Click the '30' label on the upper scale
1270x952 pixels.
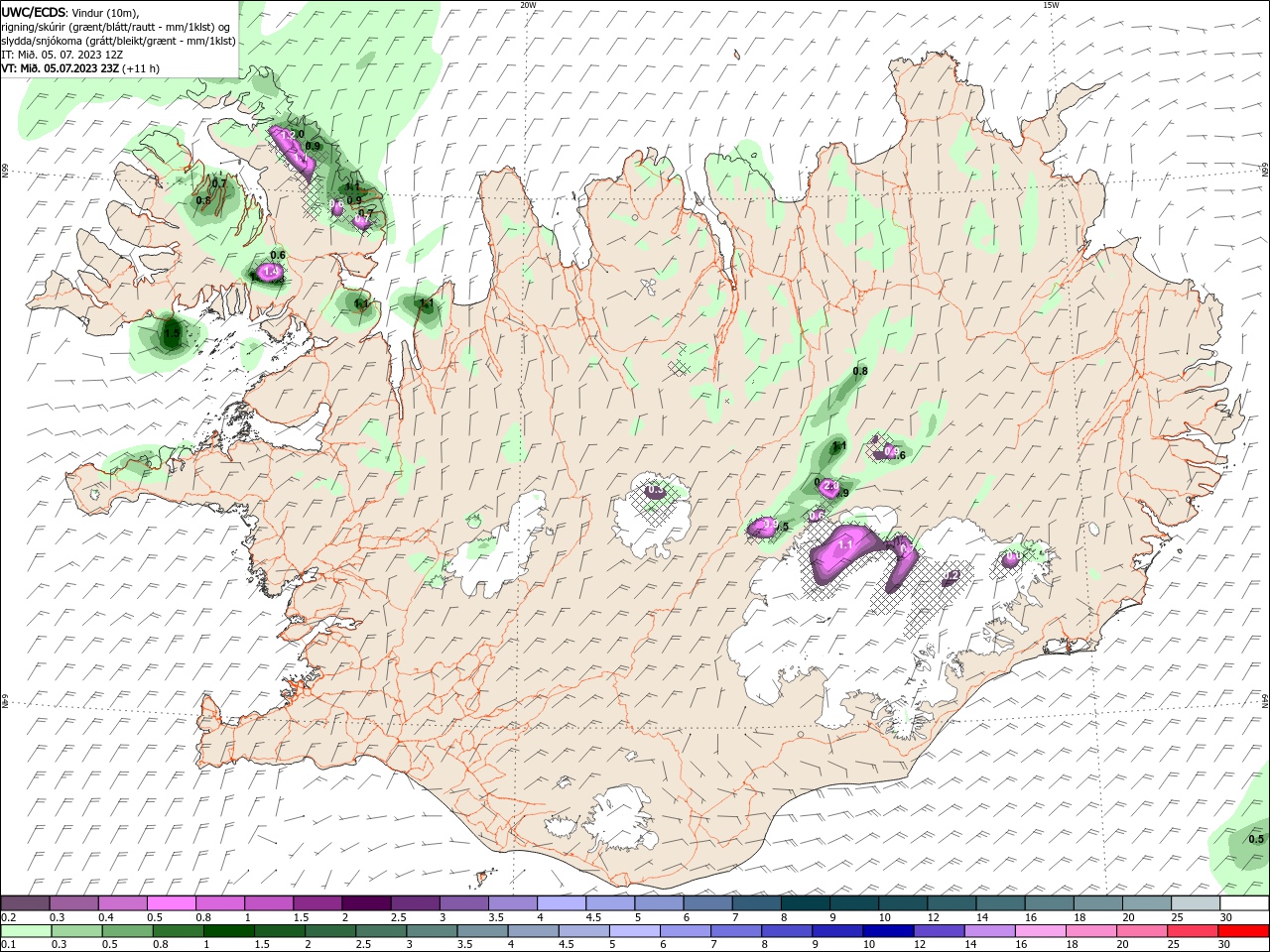1225,917
